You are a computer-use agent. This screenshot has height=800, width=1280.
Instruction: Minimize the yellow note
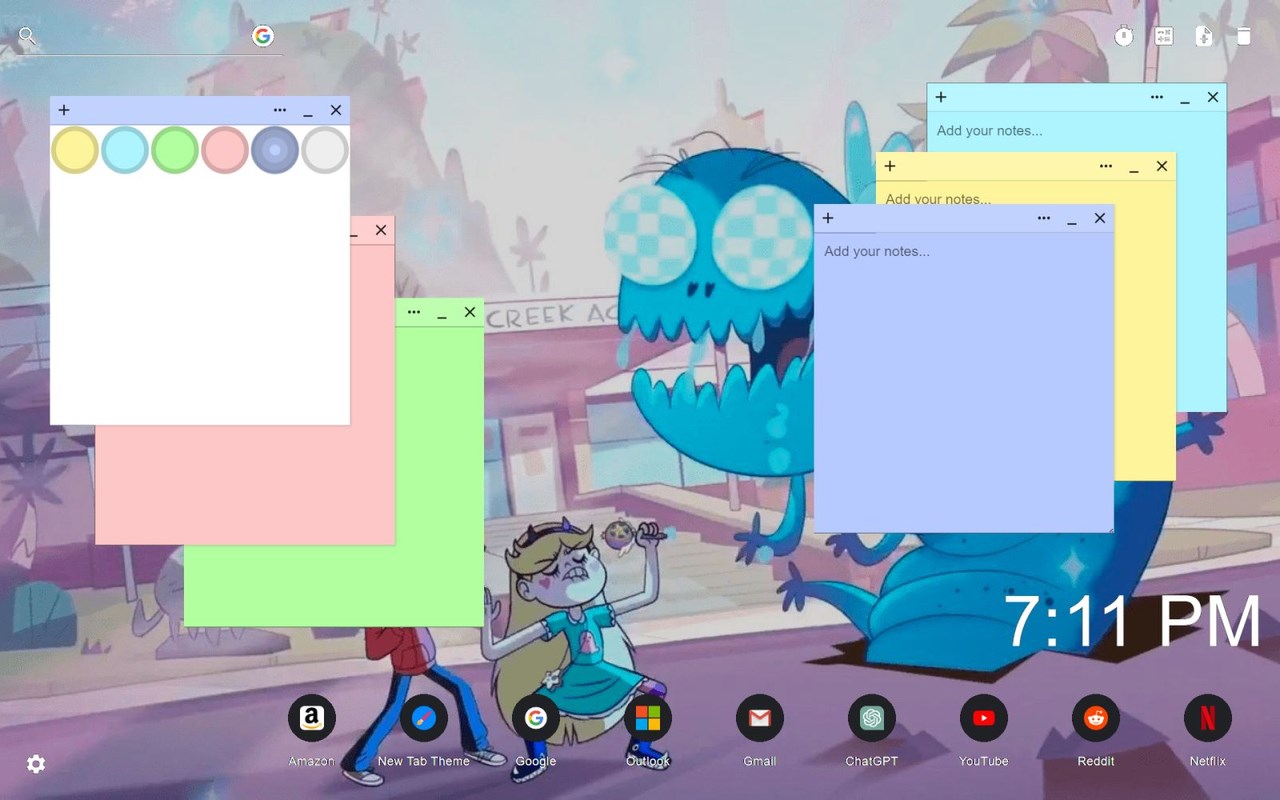pos(1134,168)
